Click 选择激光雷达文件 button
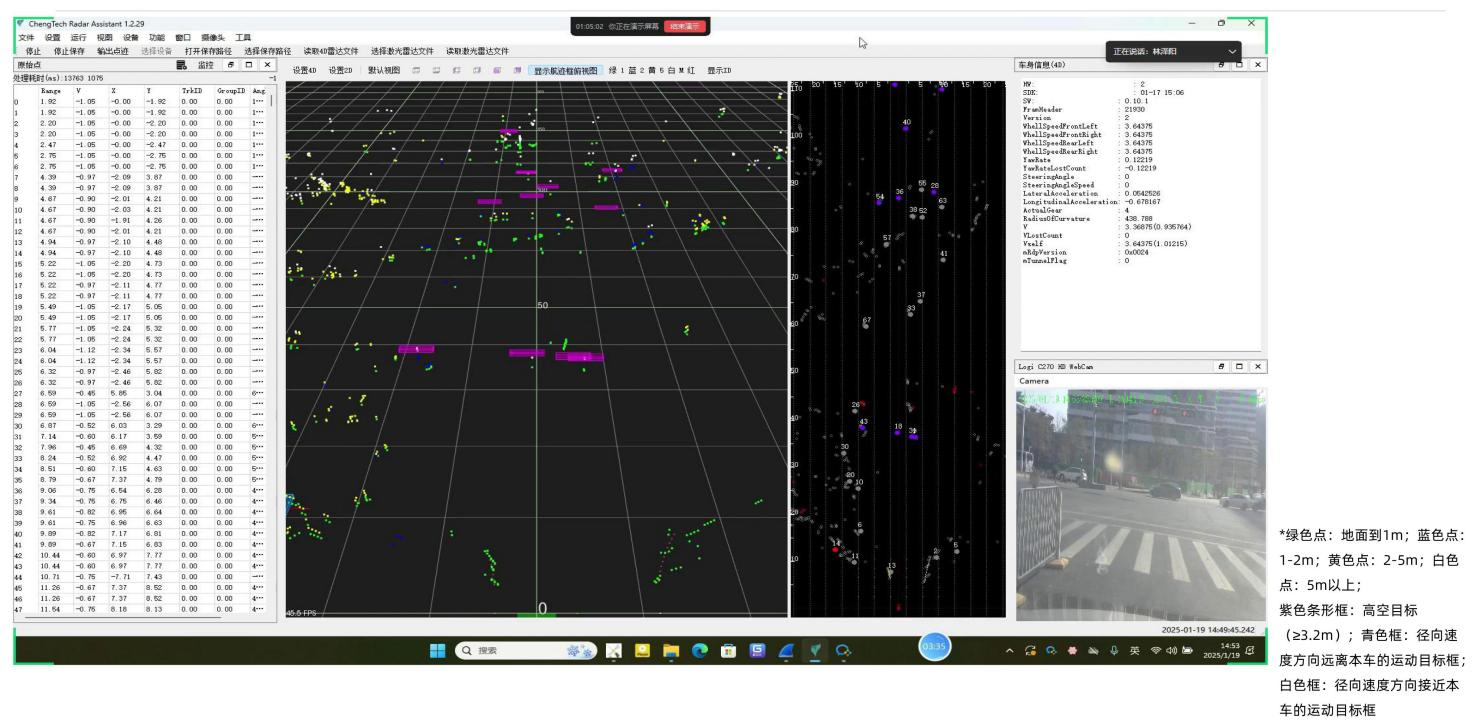Image resolution: width=1483 pixels, height=727 pixels. pyautogui.click(x=402, y=51)
